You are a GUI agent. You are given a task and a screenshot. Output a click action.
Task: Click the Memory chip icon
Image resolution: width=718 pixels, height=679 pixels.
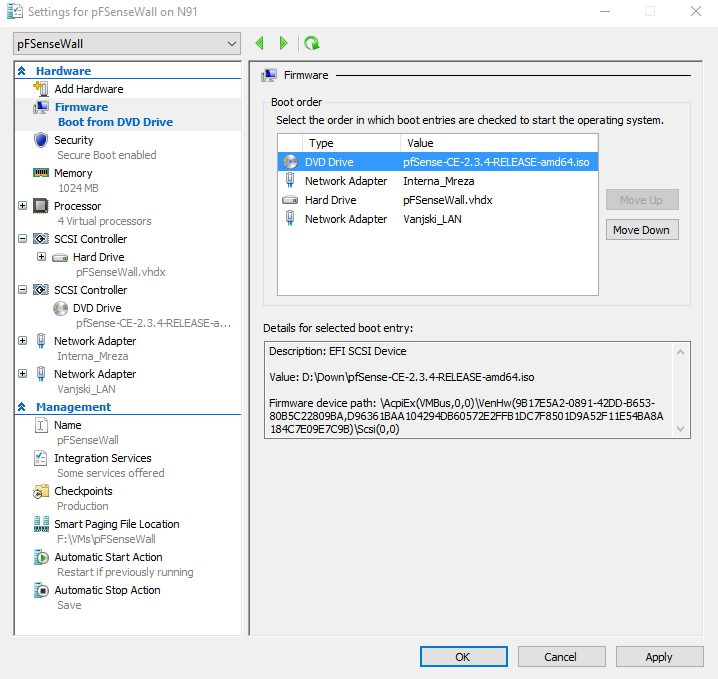click(x=41, y=173)
